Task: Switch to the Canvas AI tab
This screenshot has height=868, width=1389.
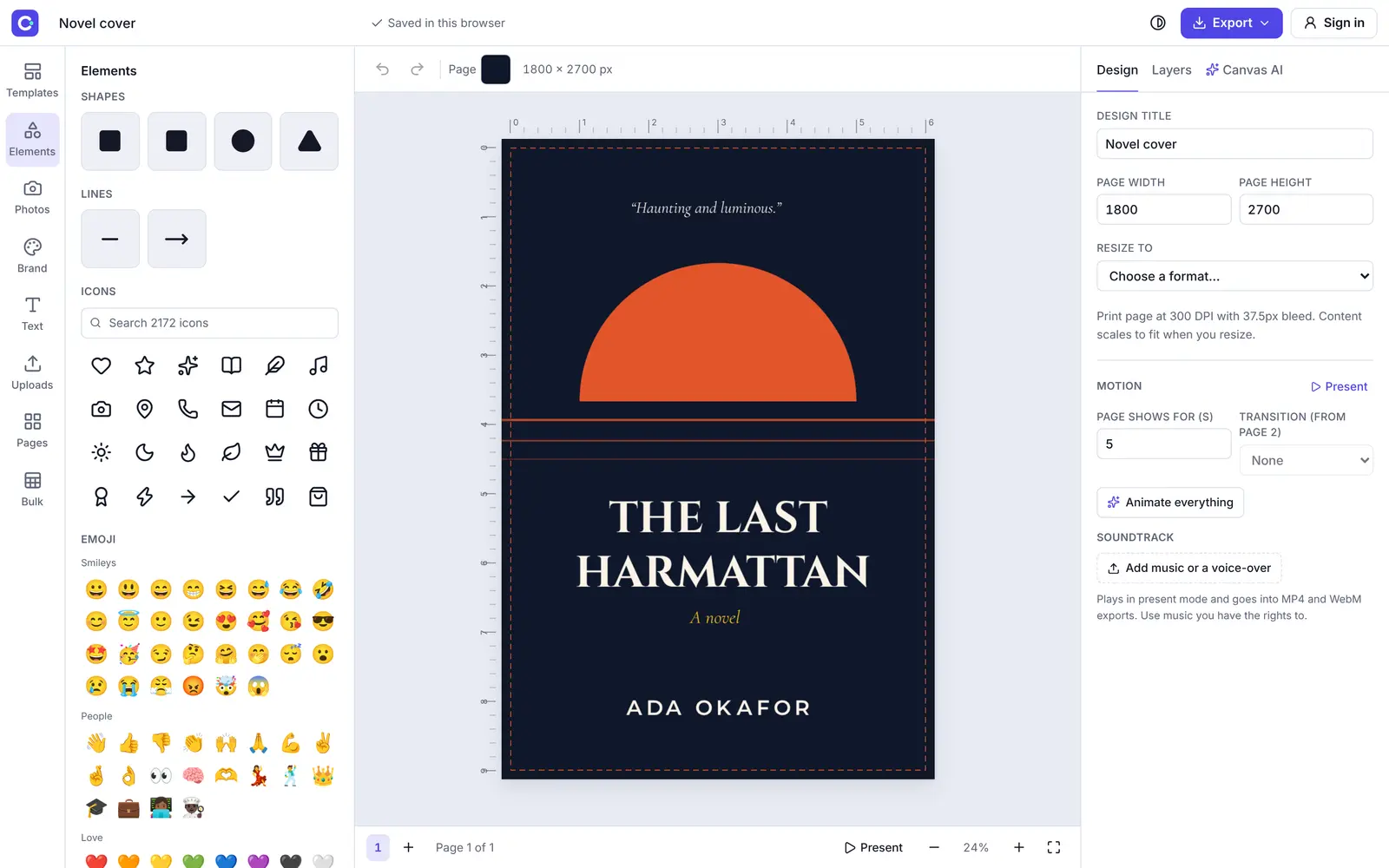Action: (x=1244, y=70)
